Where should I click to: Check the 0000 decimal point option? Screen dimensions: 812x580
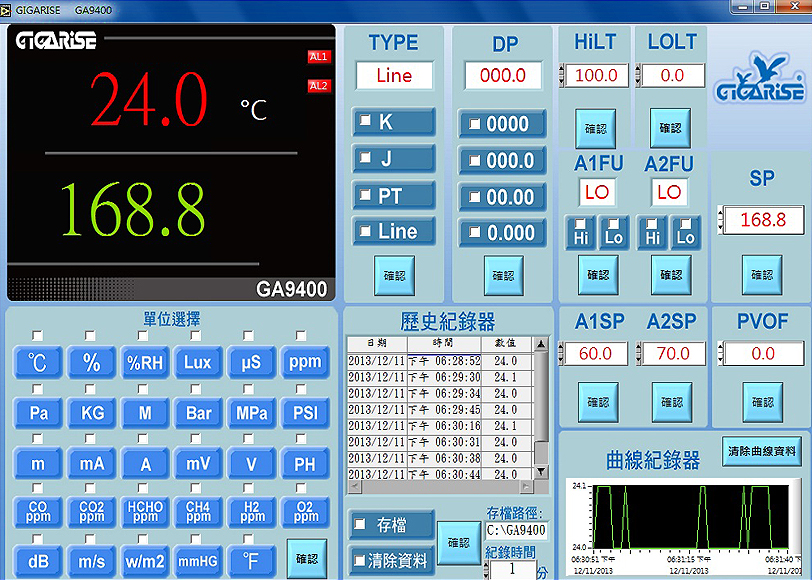click(474, 124)
